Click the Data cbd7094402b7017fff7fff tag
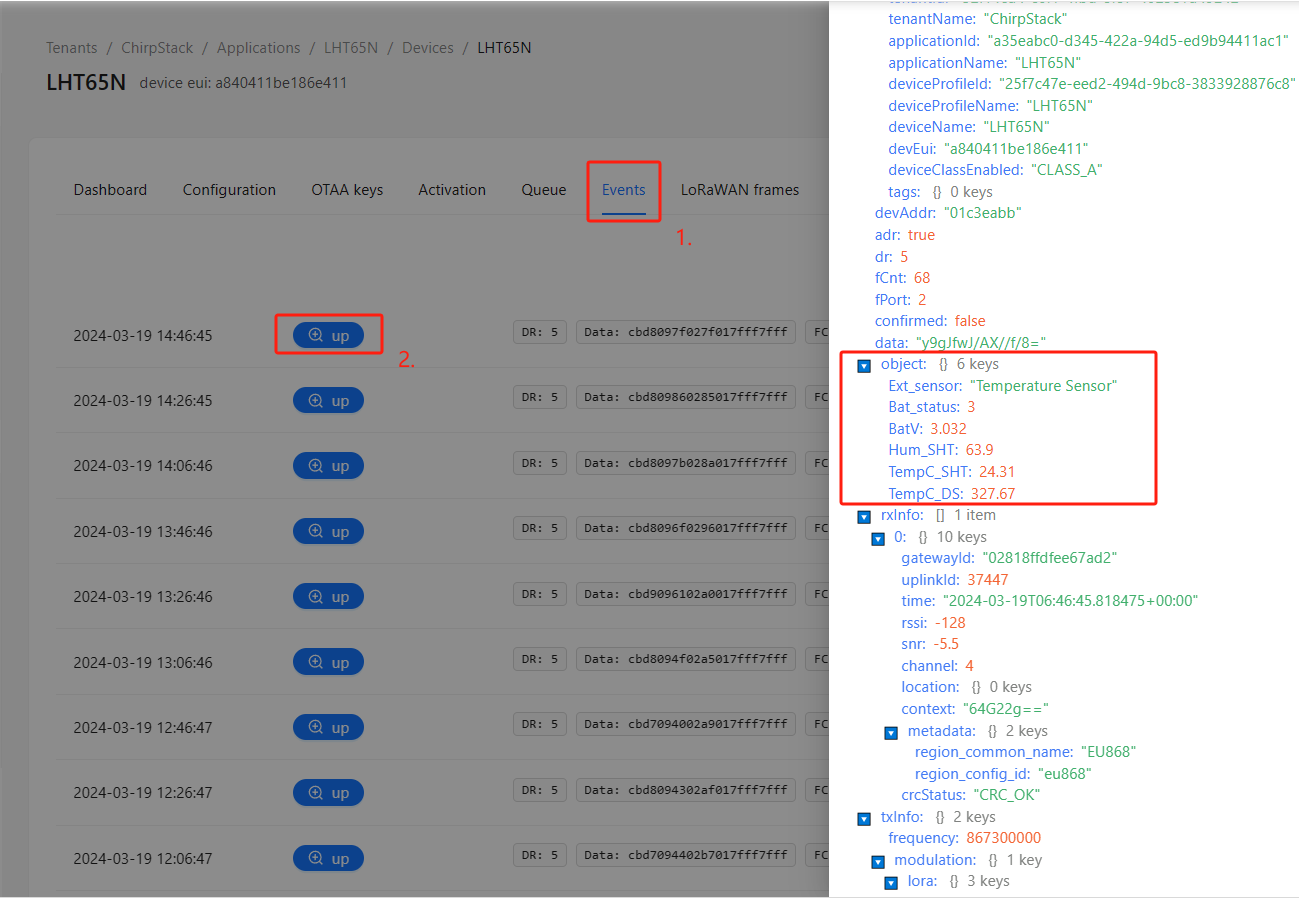The image size is (1299, 898). [x=686, y=856]
